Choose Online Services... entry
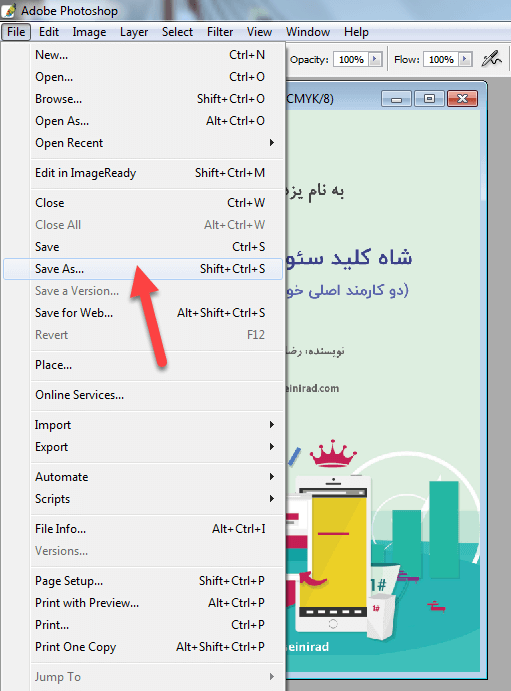Viewport: 511px width, 691px height. pyautogui.click(x=143, y=395)
